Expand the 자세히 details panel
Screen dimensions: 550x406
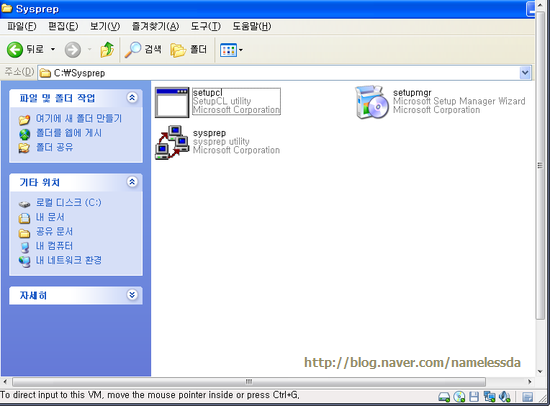pos(132,295)
